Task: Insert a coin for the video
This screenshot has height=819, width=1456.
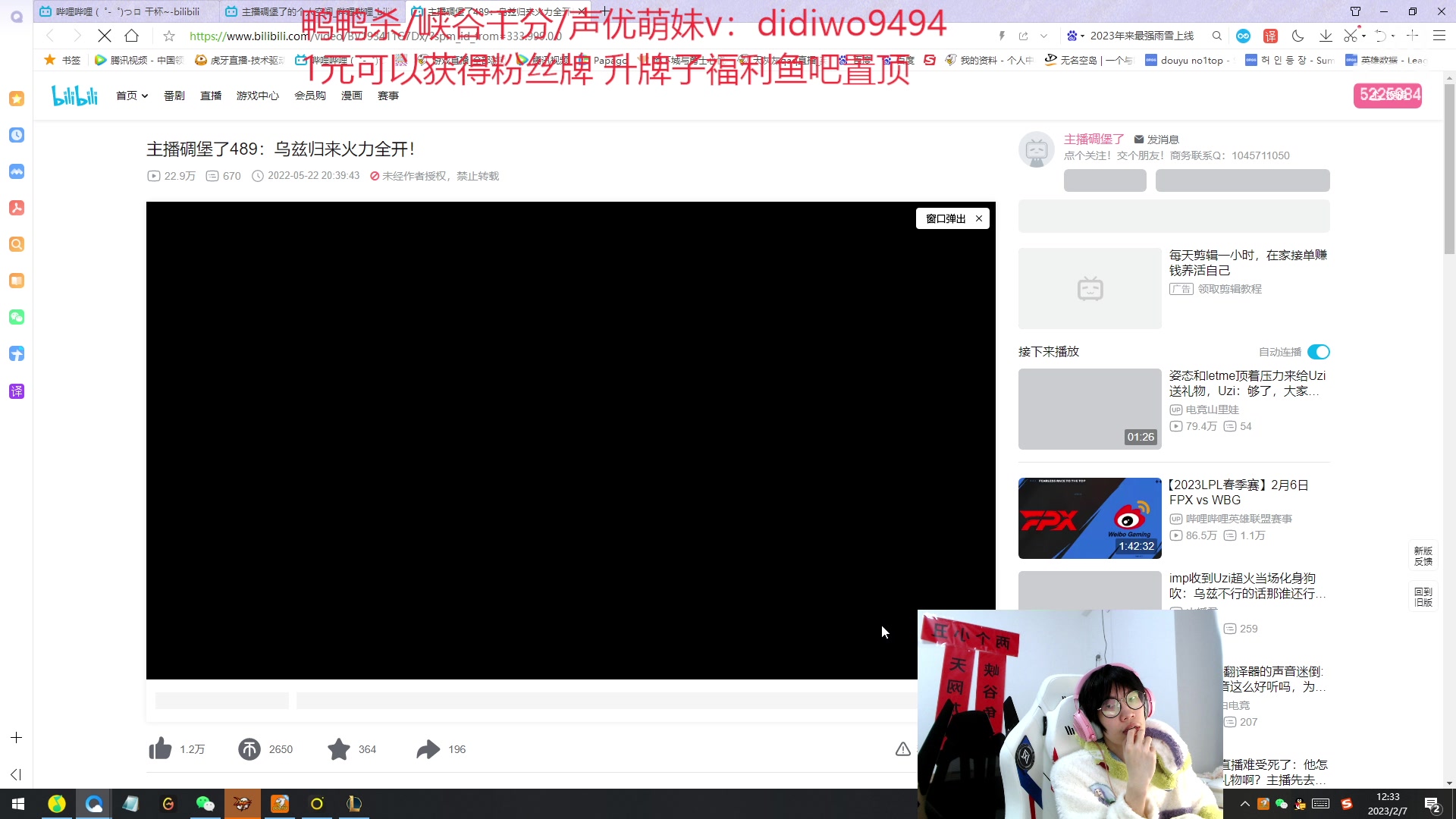Action: click(x=250, y=748)
